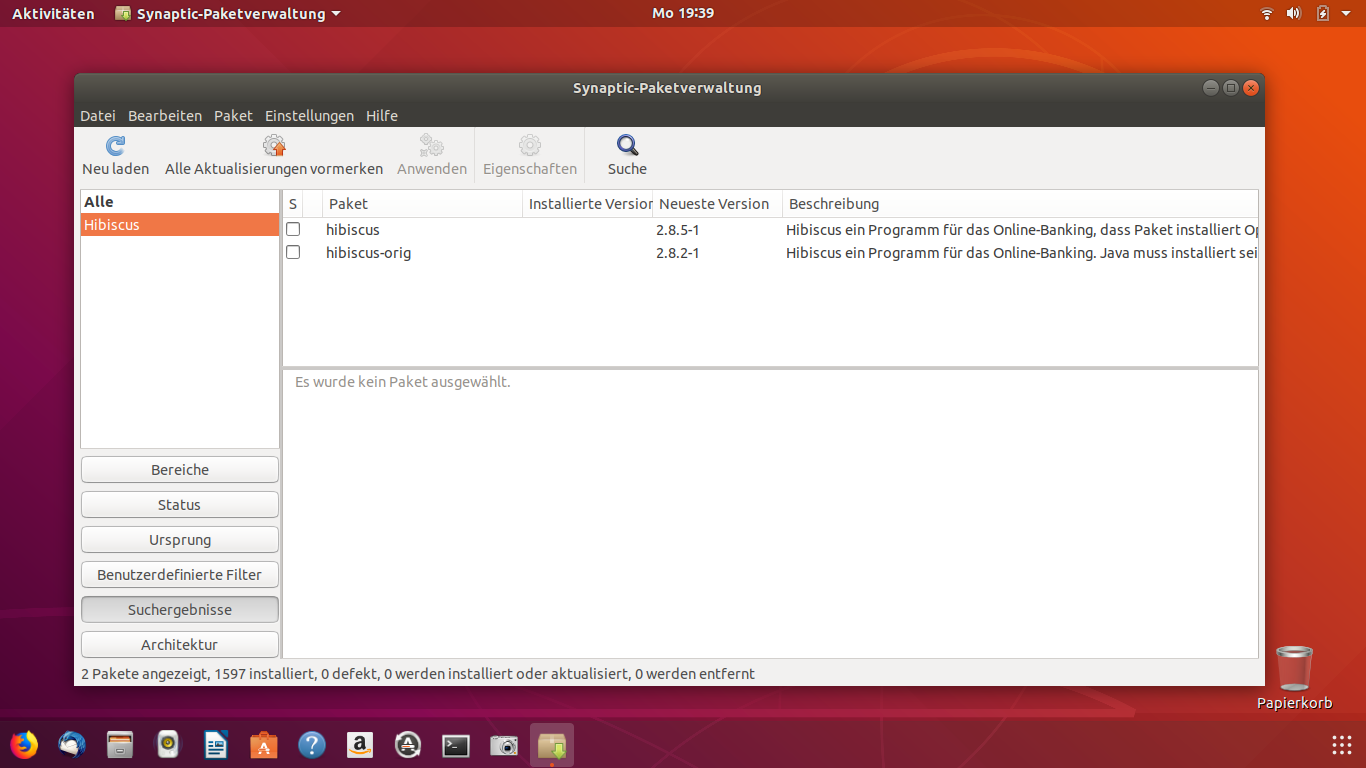Viewport: 1366px width, 768px height.
Task: Click the volume speaker icon
Action: pos(1294,13)
